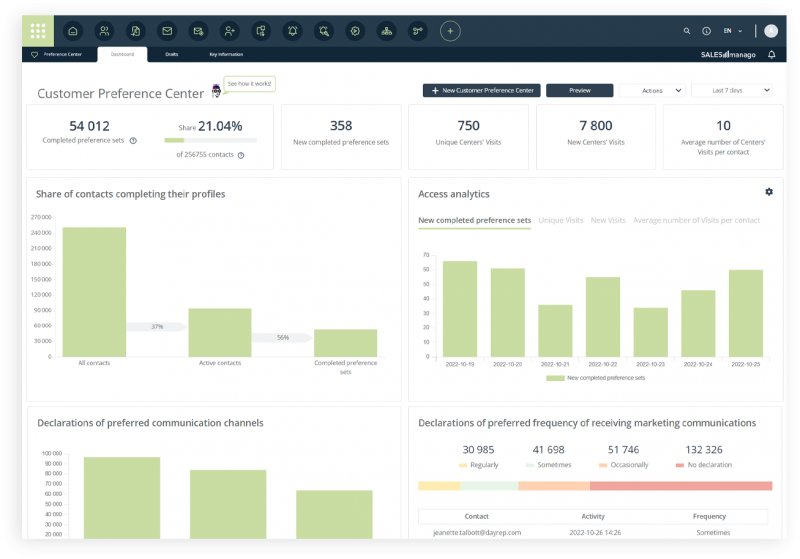Image resolution: width=800 pixels, height=559 pixels.
Task: Open the bell with magnifier icon
Action: pyautogui.click(x=324, y=31)
